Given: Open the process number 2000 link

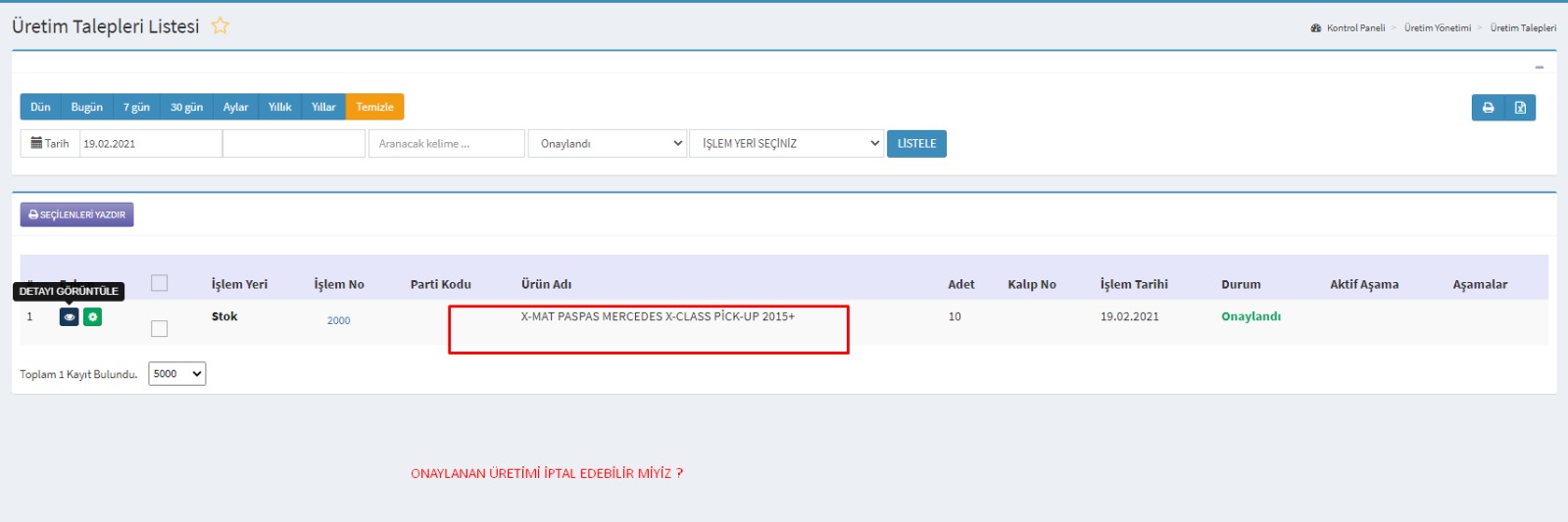Looking at the screenshot, I should click(338, 320).
